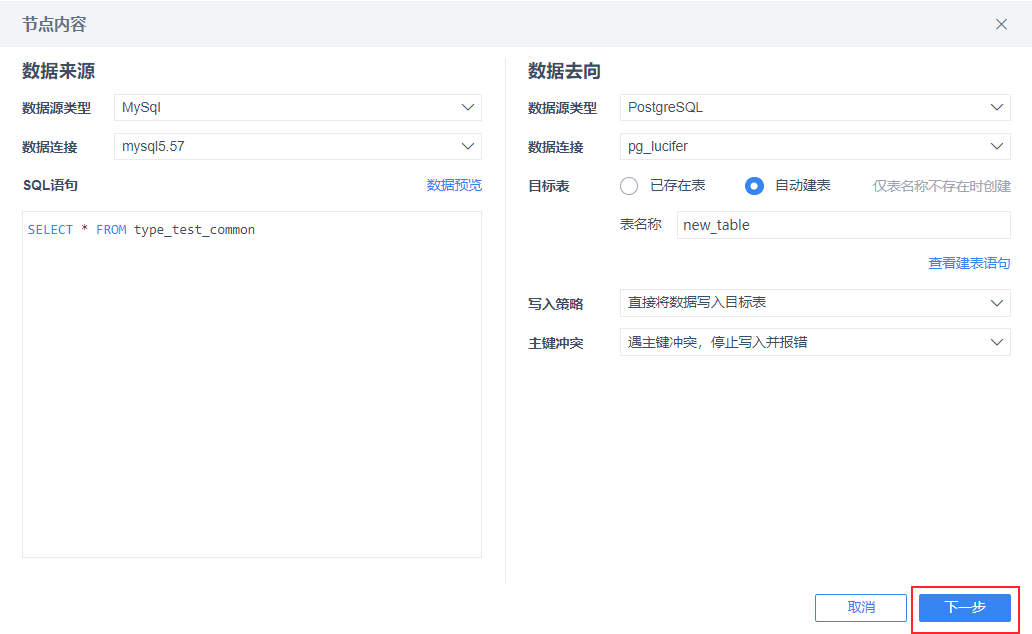This screenshot has width=1032, height=634.
Task: Click the 下一步 button
Action: (x=965, y=608)
